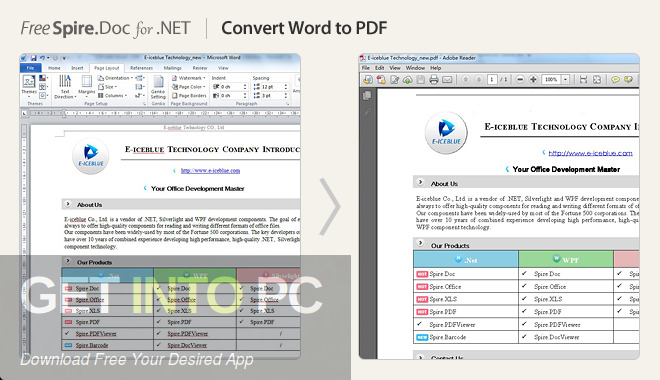Click the fit full page icon in Adobe Reader

pos(597,79)
